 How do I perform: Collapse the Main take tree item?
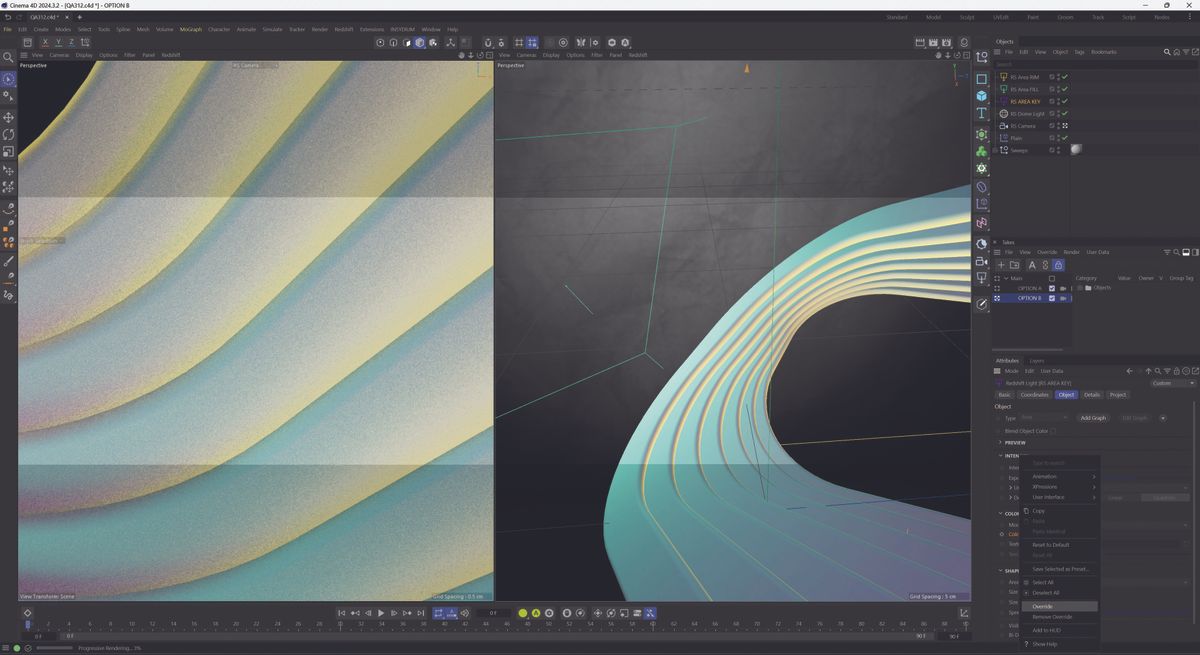pyautogui.click(x=1007, y=277)
